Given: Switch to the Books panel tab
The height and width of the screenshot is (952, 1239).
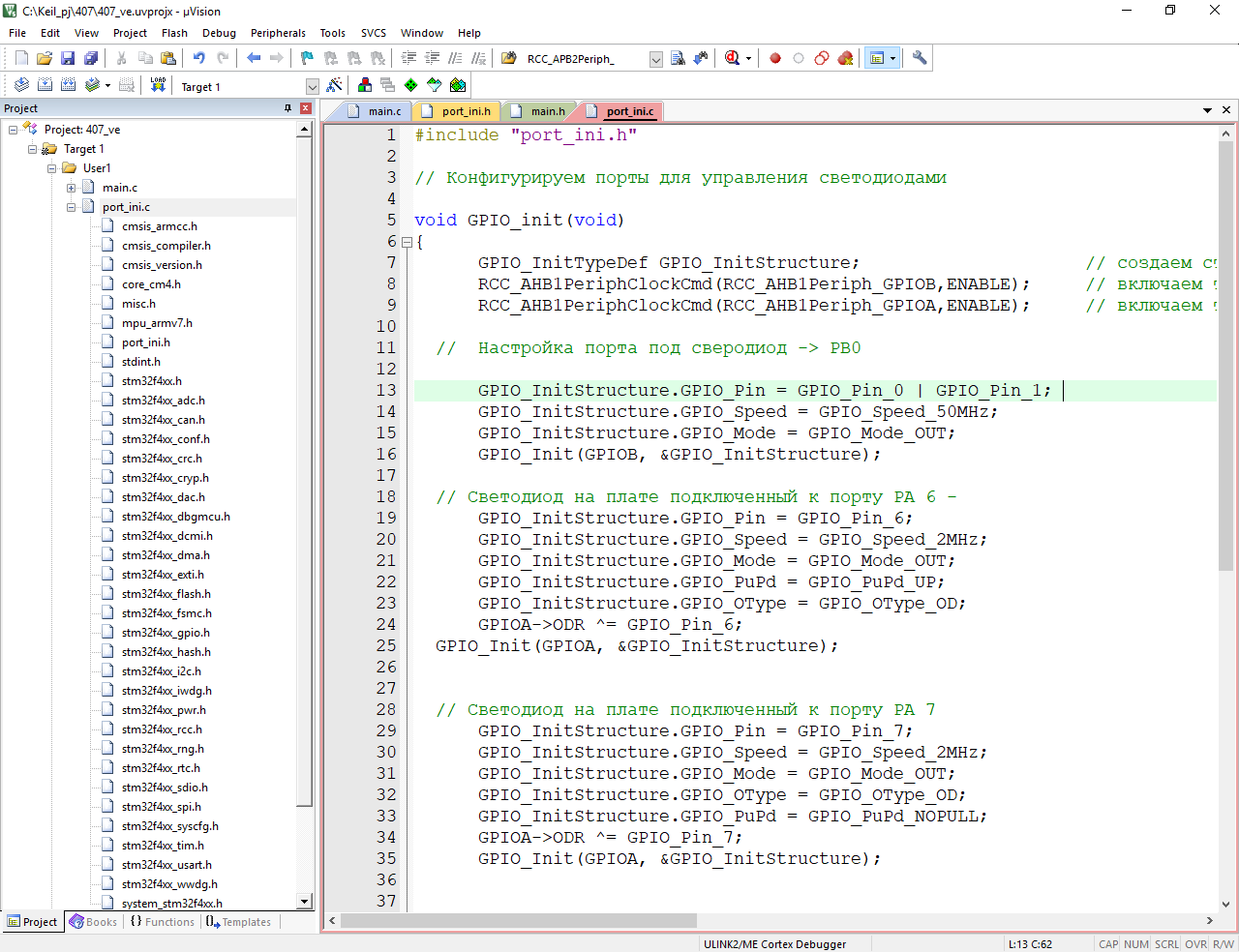Looking at the screenshot, I should coord(93,922).
